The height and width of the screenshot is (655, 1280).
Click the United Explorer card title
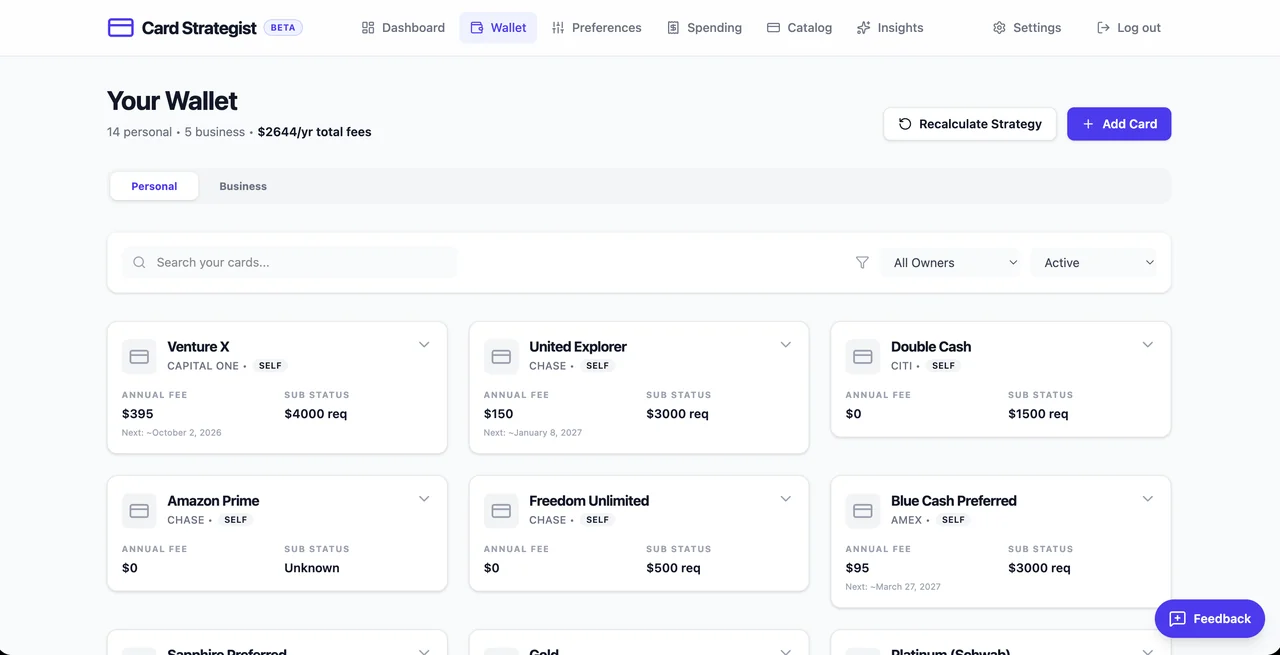(578, 347)
